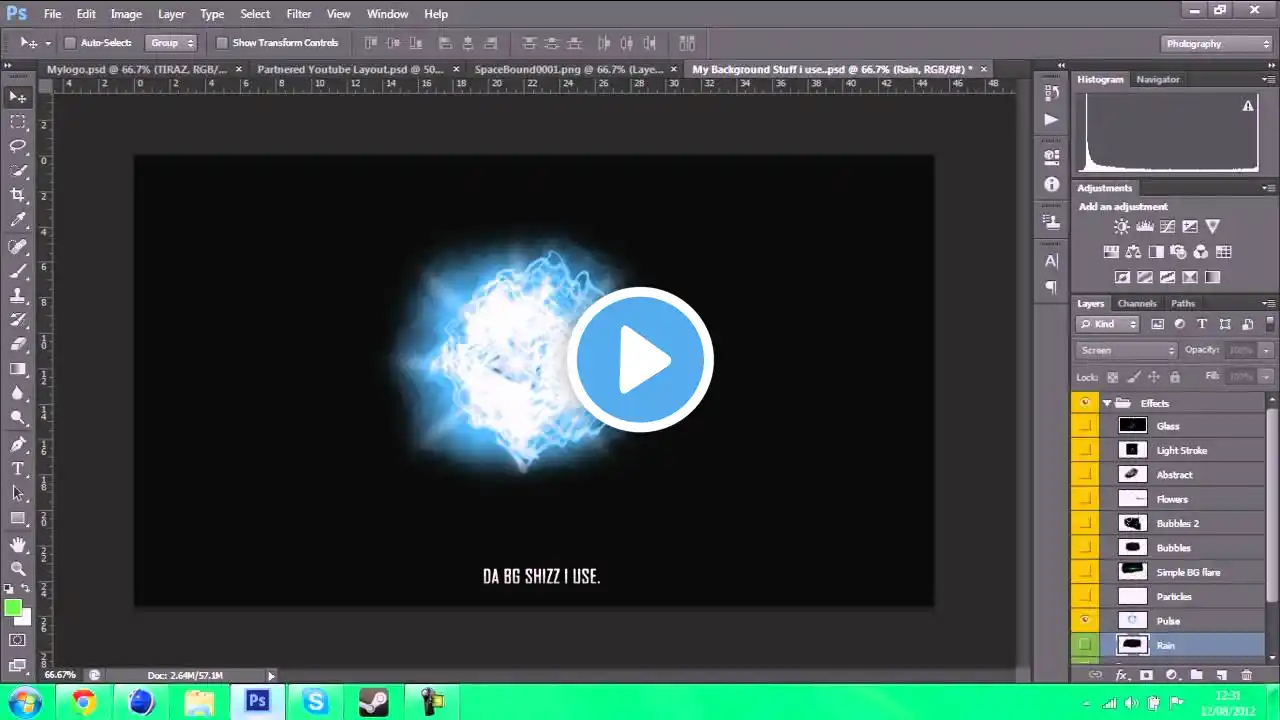
Task: Open the Screen blend mode dropdown
Action: point(1127,350)
